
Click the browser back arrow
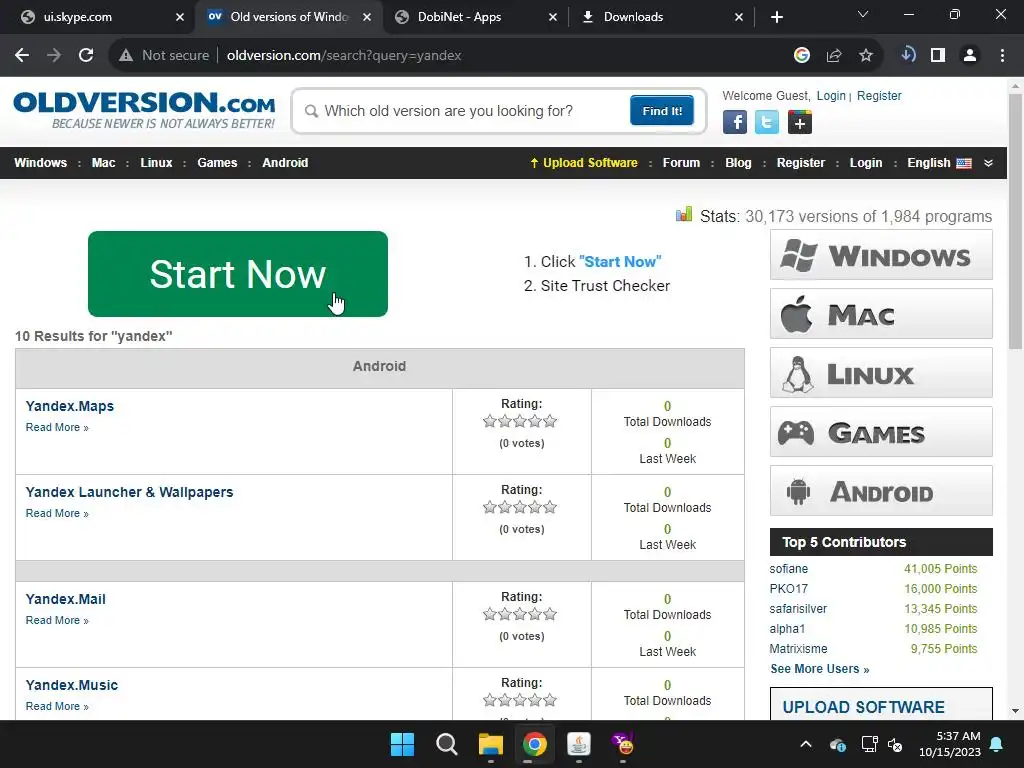point(22,56)
